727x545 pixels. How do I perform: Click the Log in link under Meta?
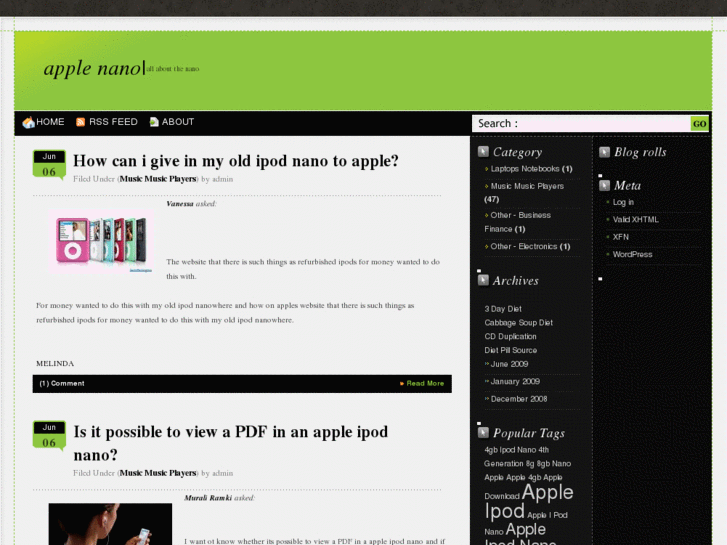pos(623,202)
